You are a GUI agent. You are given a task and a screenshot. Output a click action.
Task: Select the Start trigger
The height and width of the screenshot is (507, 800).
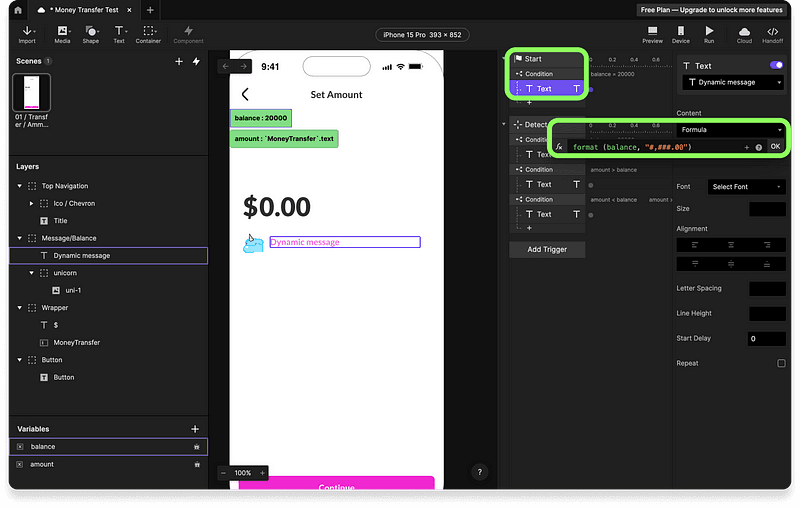point(548,59)
